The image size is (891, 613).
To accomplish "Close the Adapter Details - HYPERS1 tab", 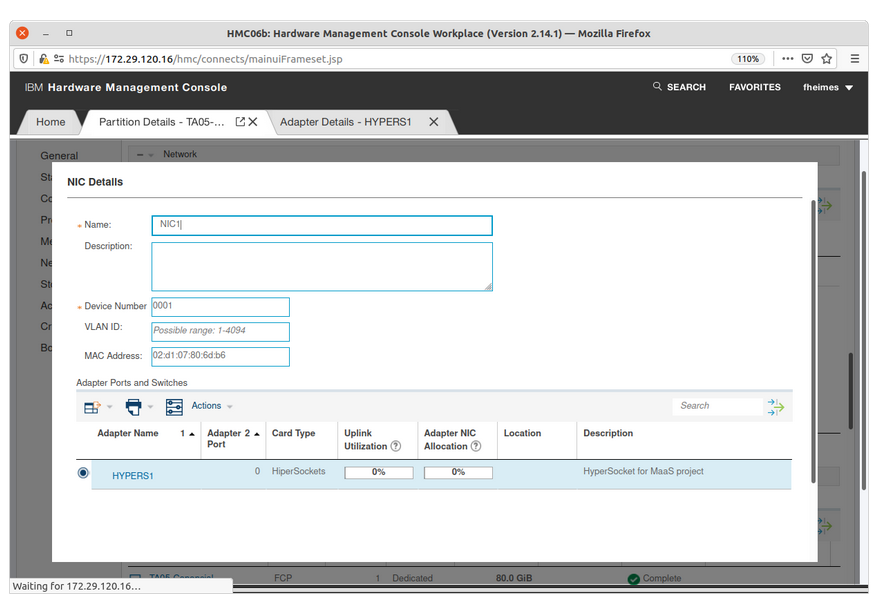I will (x=433, y=122).
